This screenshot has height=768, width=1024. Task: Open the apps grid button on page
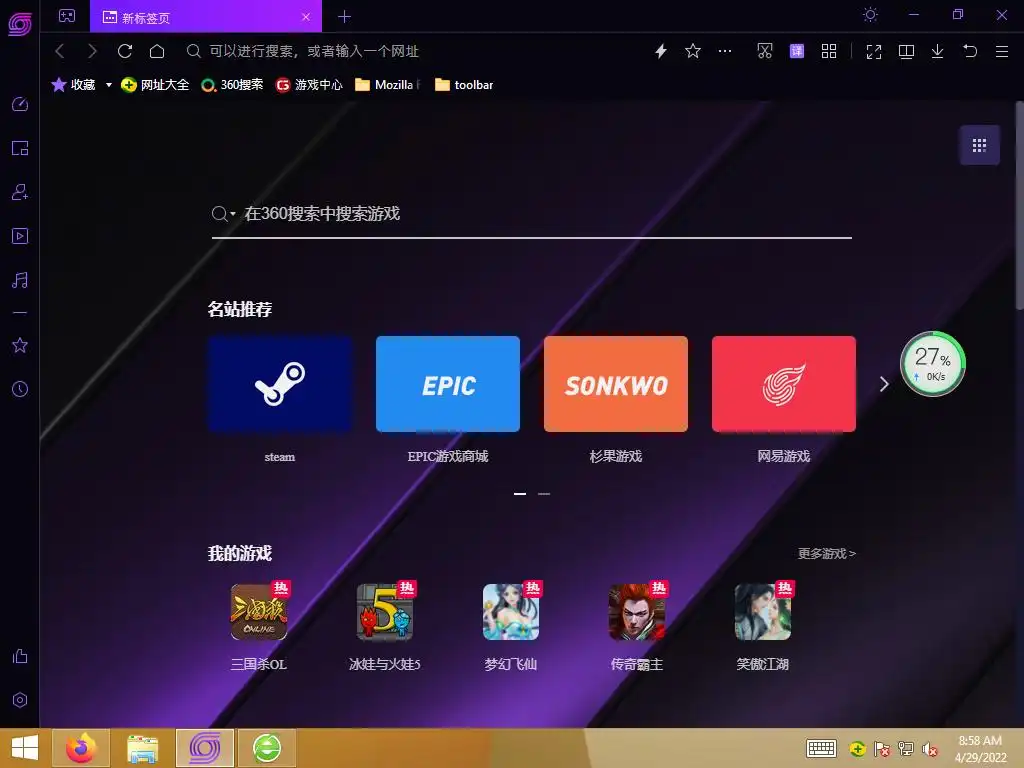click(x=979, y=145)
